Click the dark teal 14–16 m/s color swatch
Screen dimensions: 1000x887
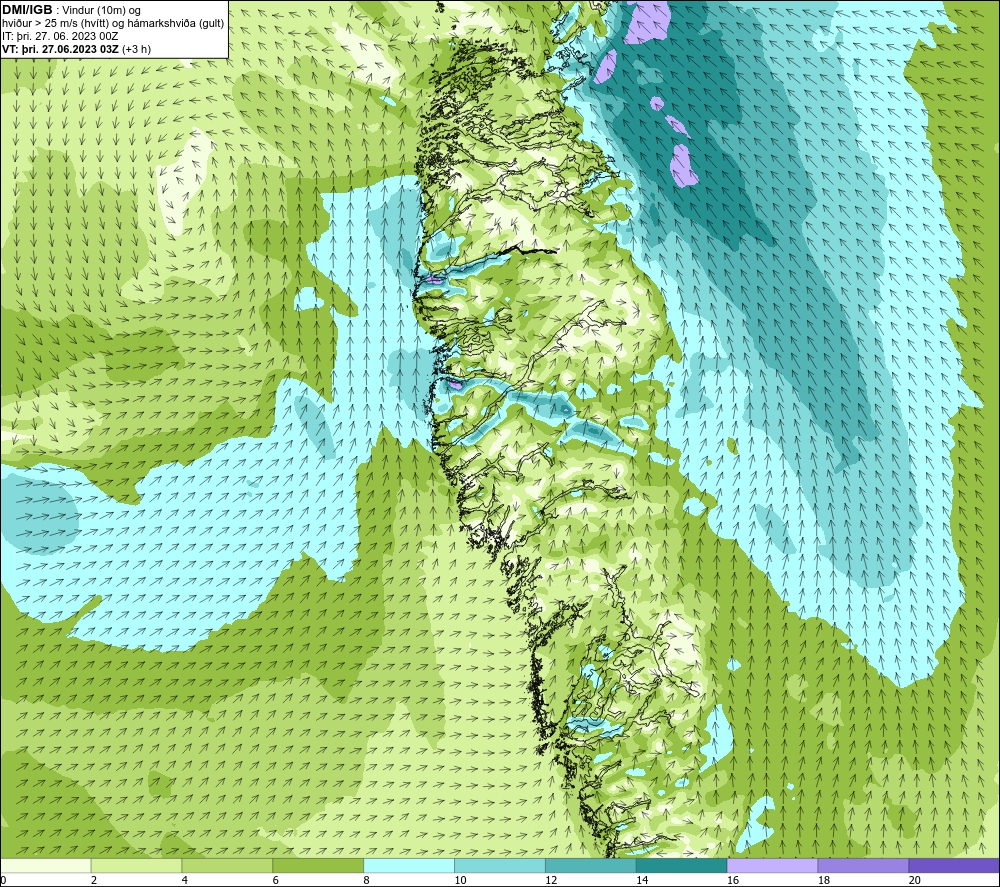point(682,865)
